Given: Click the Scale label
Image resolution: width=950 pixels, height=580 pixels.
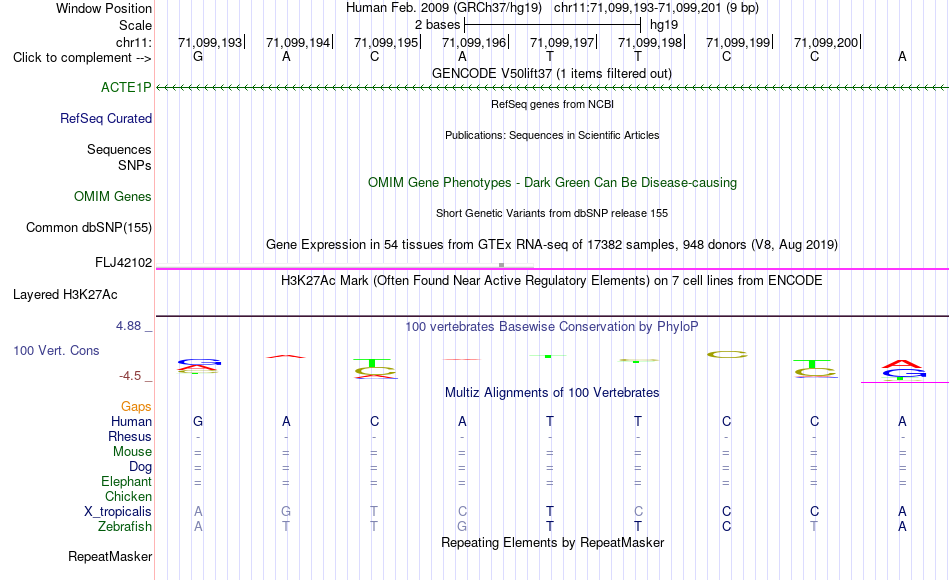Looking at the screenshot, I should 136,25.
